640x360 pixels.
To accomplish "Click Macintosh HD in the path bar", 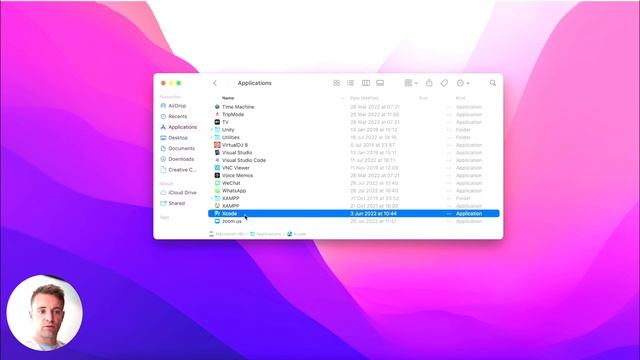I will (x=227, y=234).
